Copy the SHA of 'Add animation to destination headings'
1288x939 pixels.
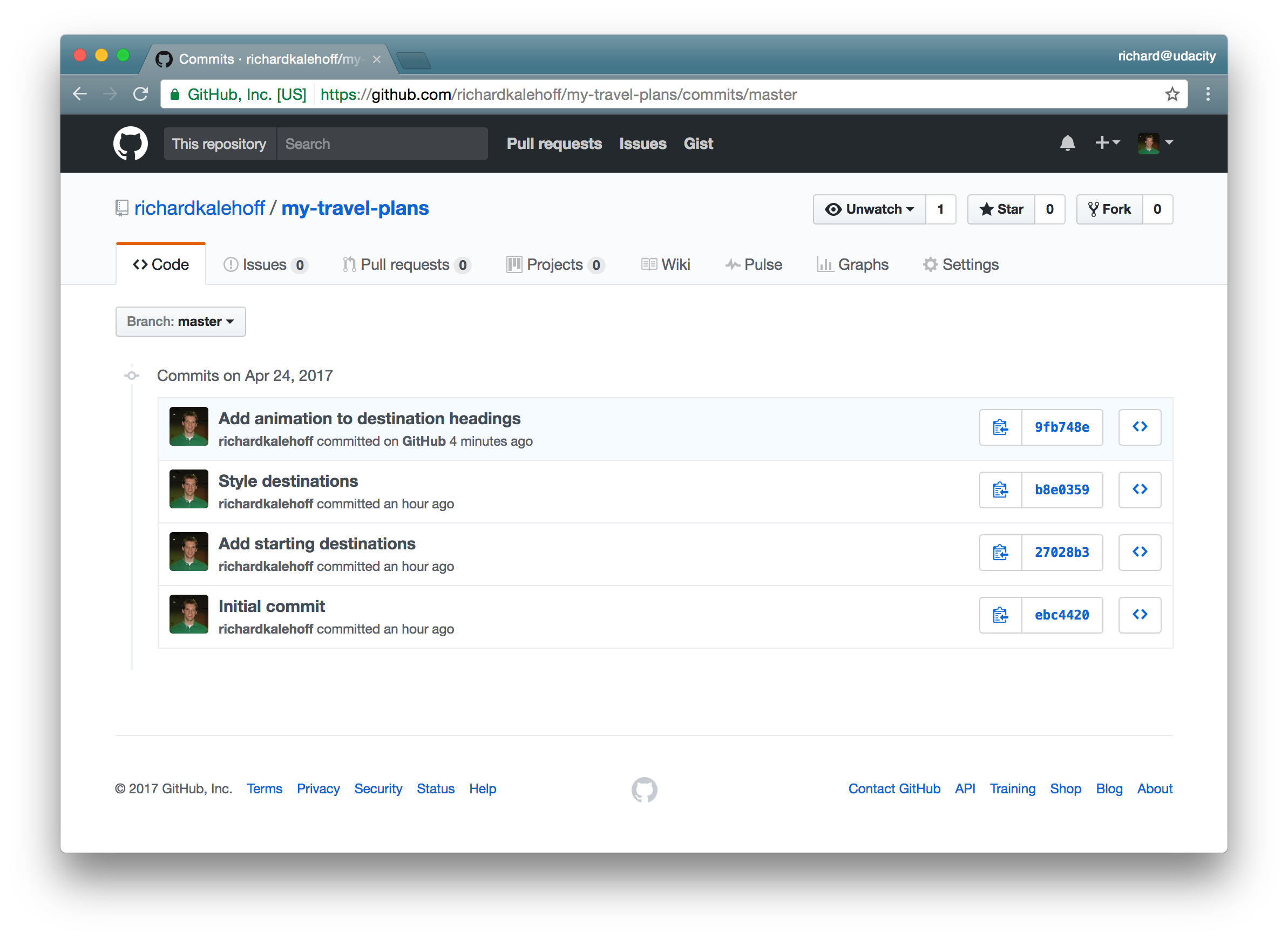pyautogui.click(x=1000, y=427)
